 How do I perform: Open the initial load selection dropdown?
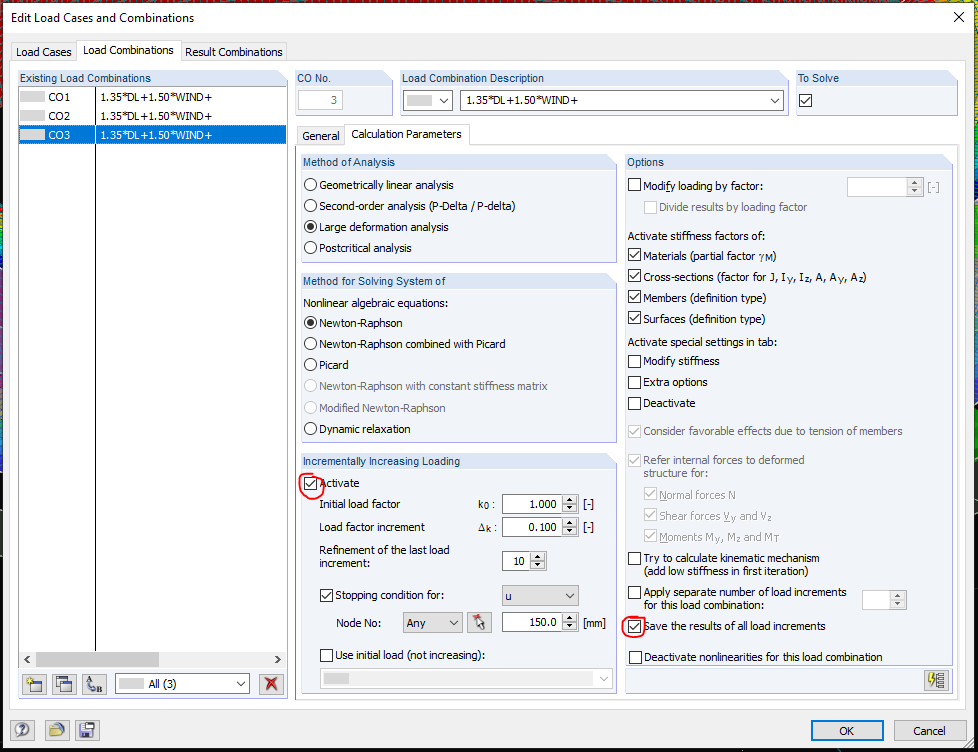467,678
